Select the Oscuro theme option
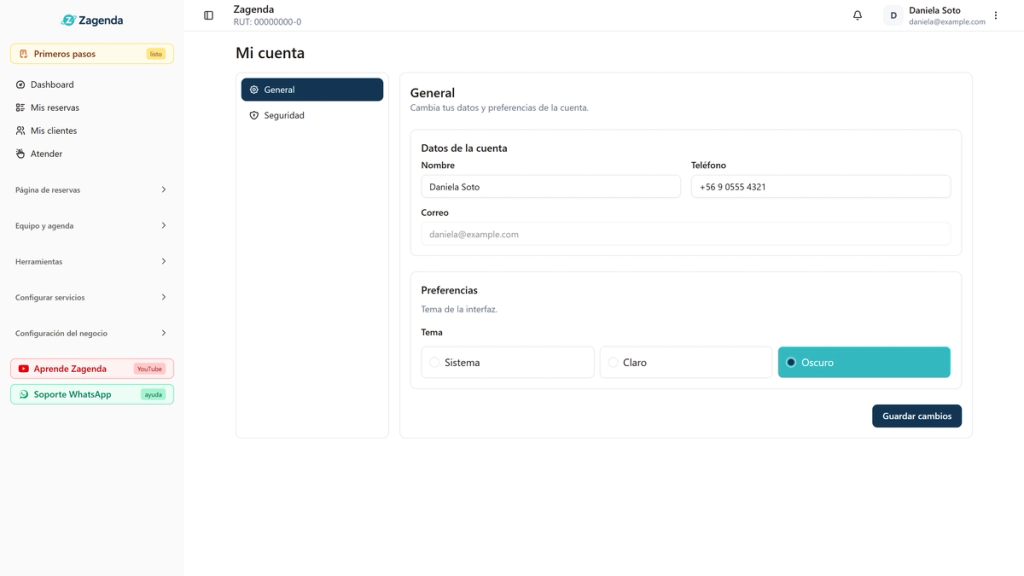Screen dimensions: 1024x576 click(864, 362)
